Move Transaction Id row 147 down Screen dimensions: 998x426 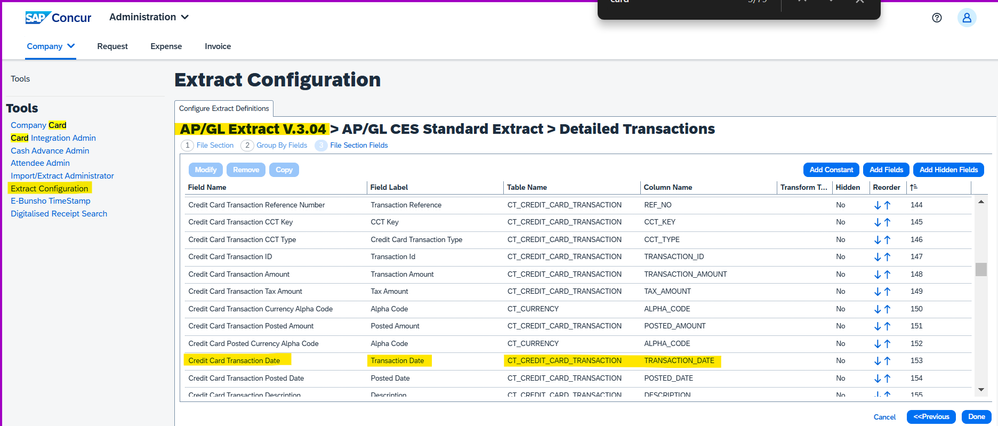tap(878, 257)
